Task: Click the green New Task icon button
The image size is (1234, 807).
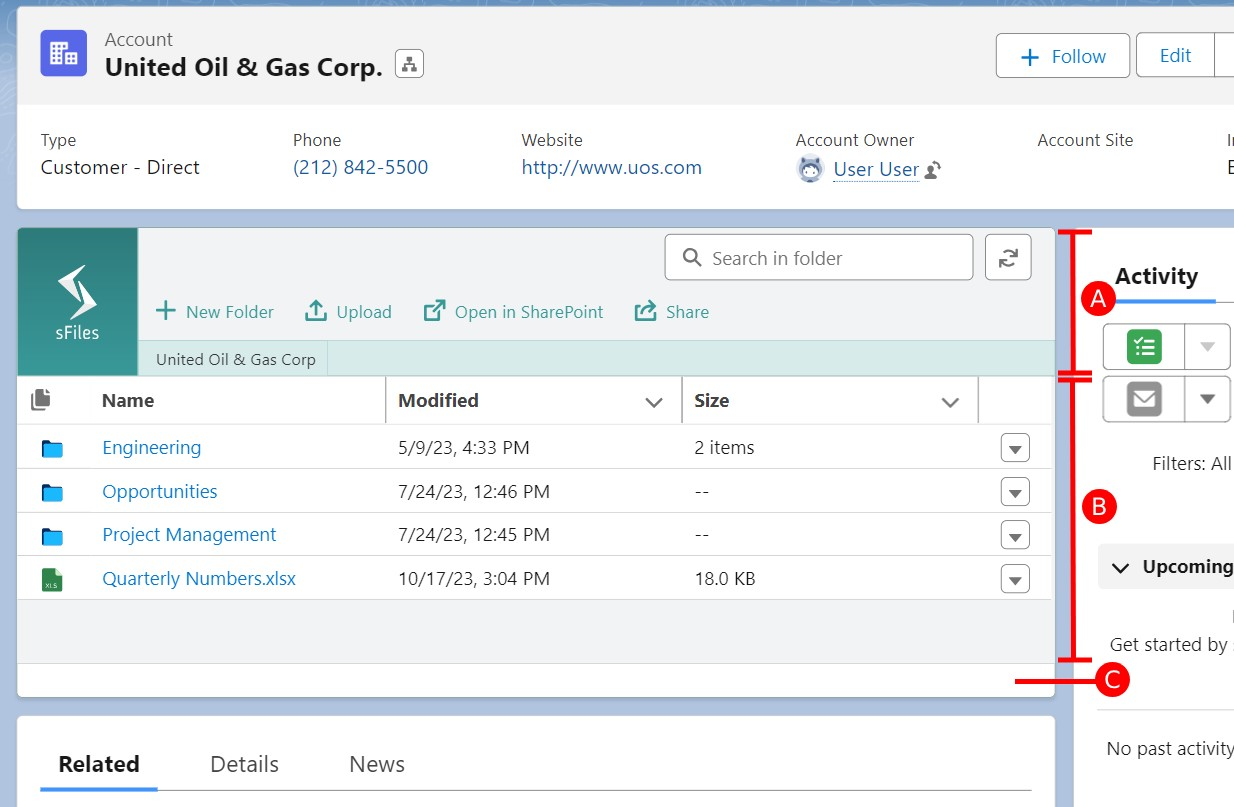Action: (1144, 347)
